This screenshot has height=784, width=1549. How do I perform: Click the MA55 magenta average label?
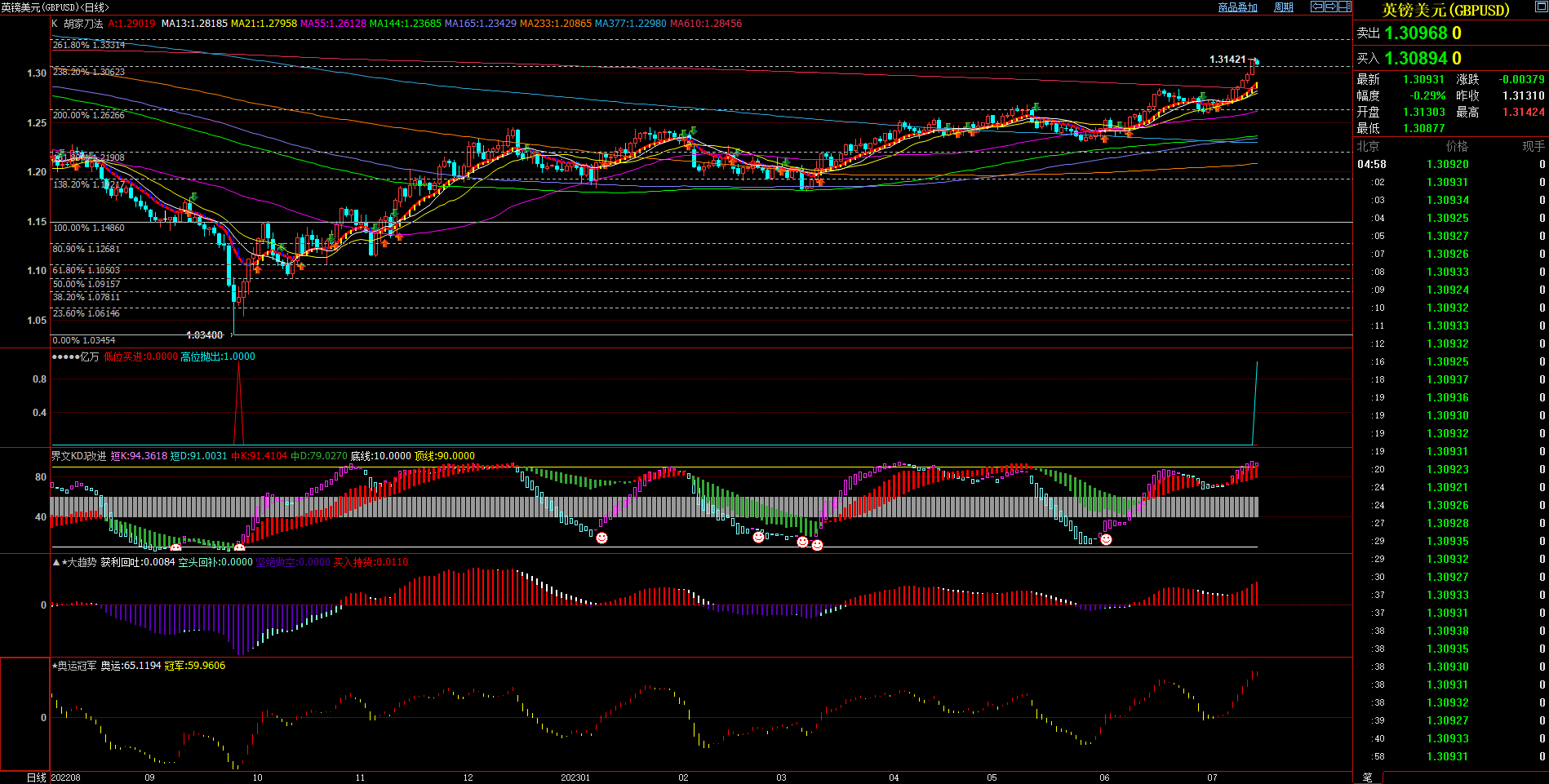(333, 24)
